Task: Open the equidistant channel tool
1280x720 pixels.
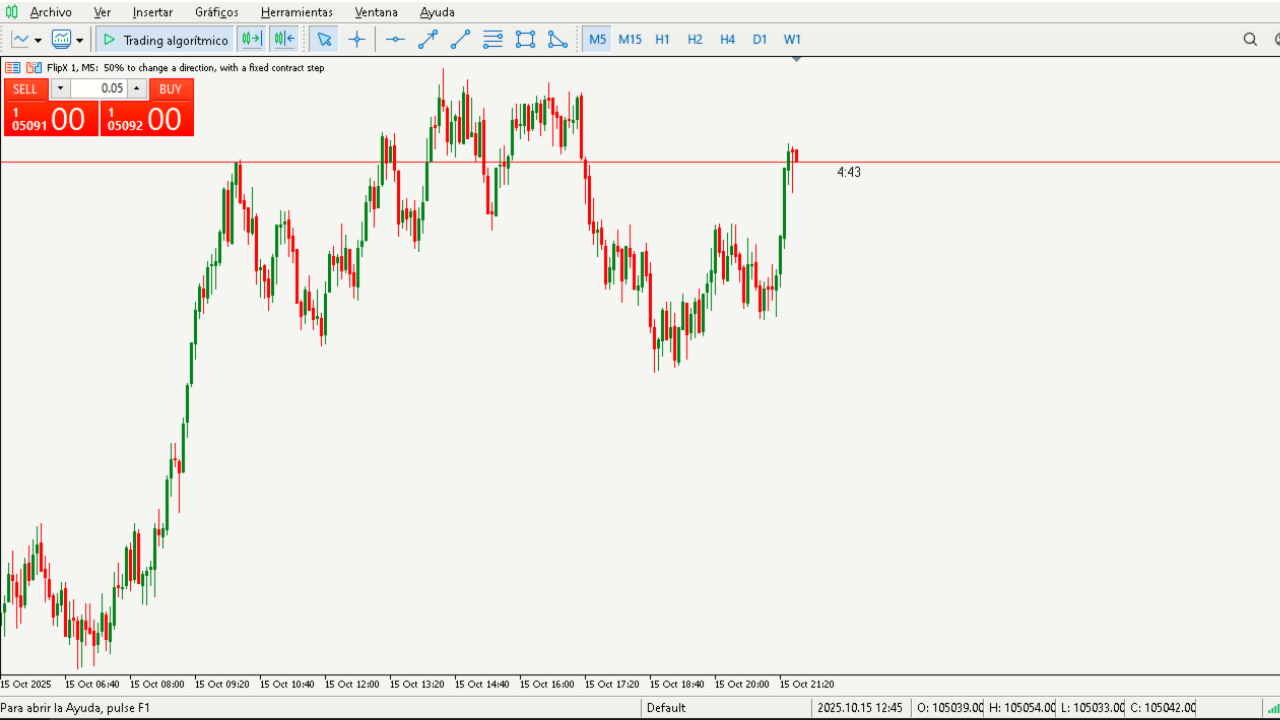Action: pyautogui.click(x=492, y=39)
